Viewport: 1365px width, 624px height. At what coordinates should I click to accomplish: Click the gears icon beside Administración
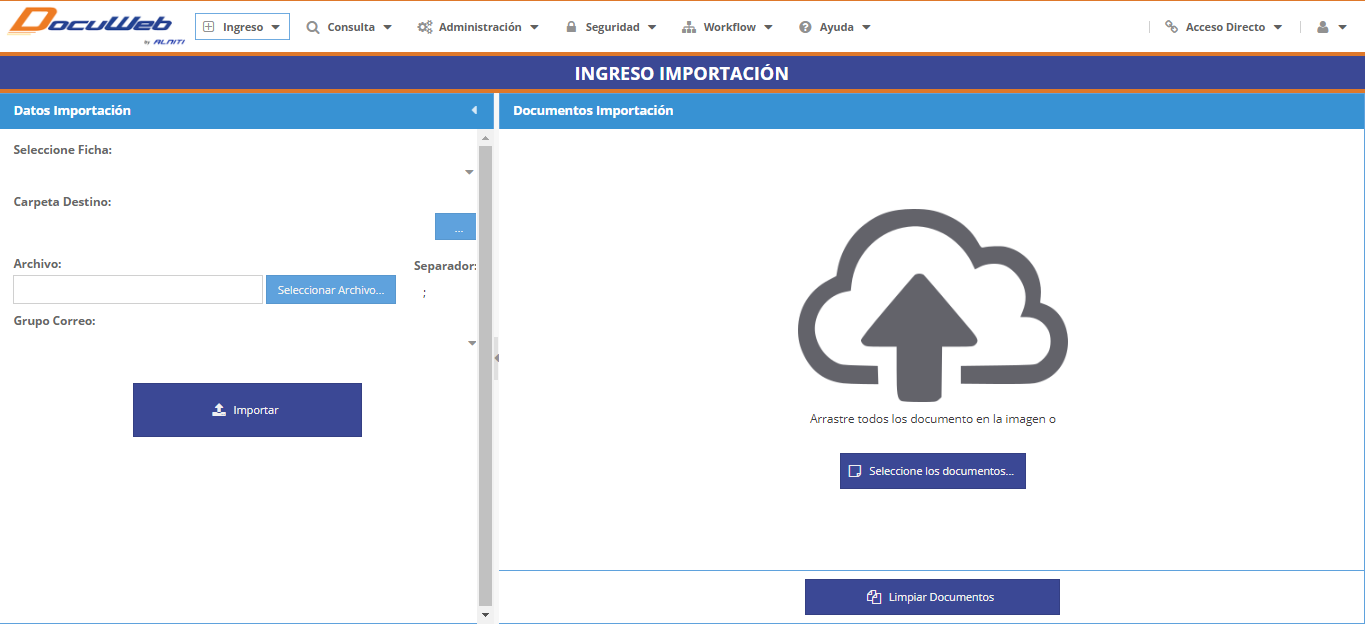click(424, 27)
